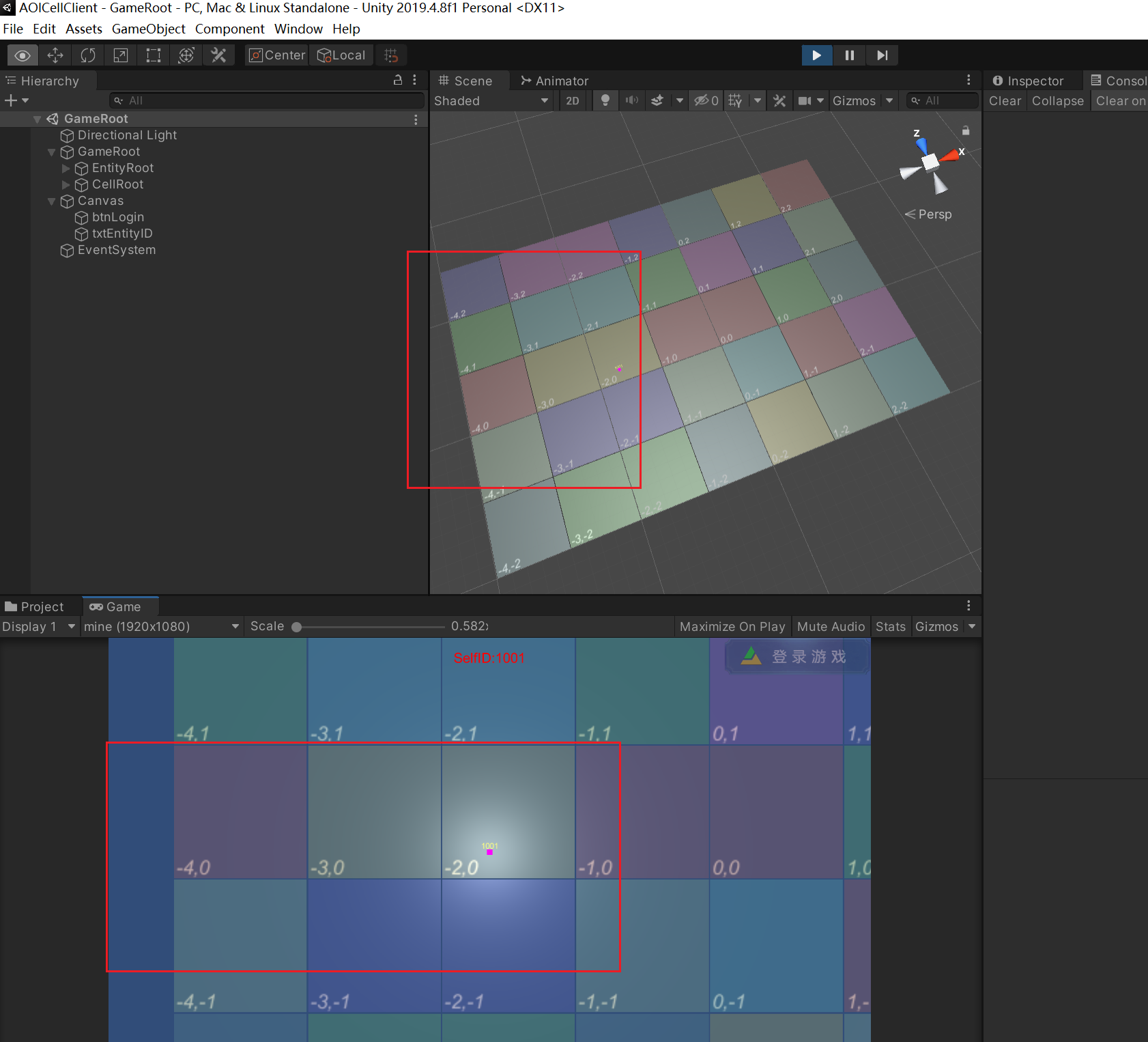Toggle the Hierarchy panel lock icon
The width and height of the screenshot is (1148, 1042).
point(398,80)
